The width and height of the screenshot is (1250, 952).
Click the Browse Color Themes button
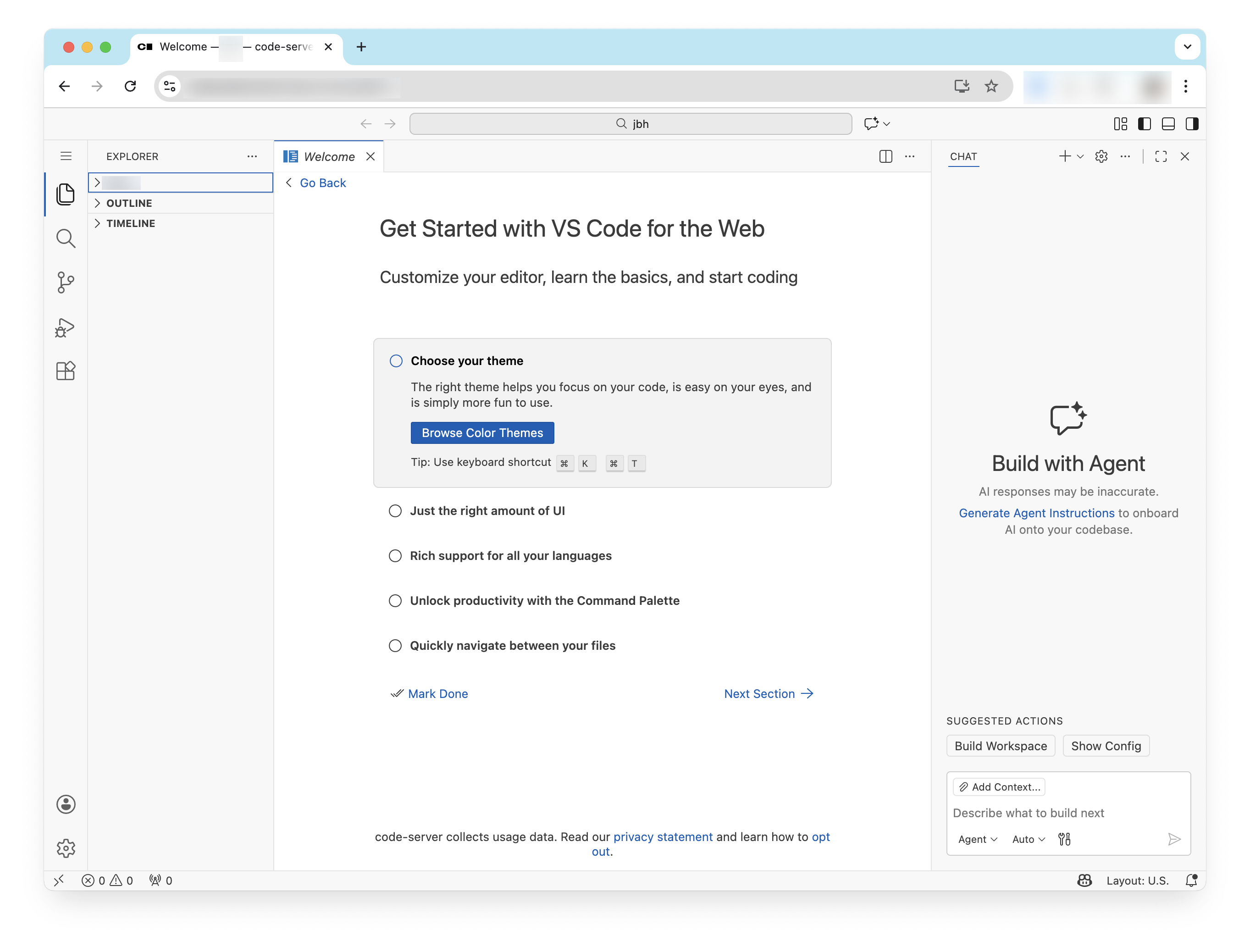point(482,433)
